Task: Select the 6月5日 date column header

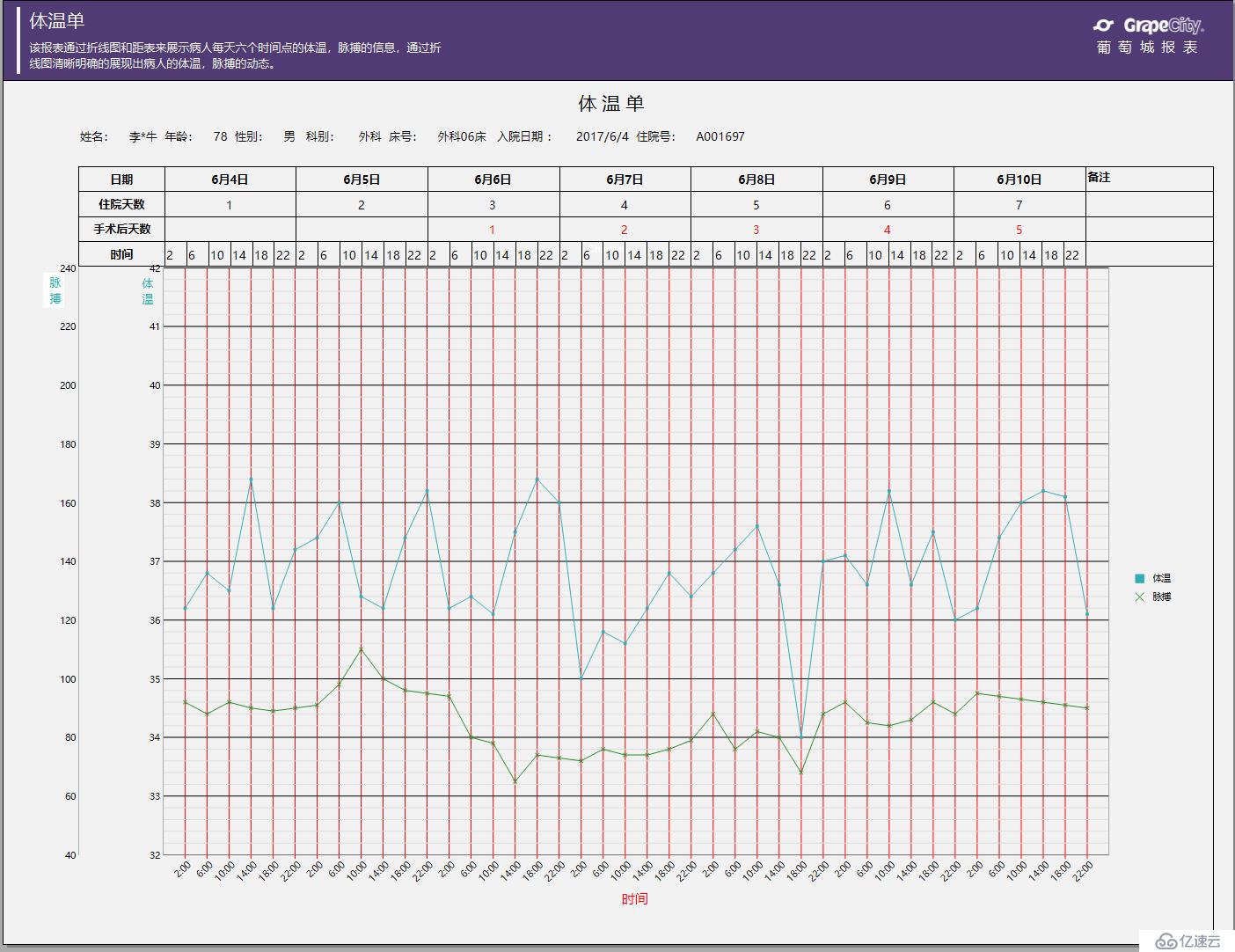Action: (x=362, y=179)
